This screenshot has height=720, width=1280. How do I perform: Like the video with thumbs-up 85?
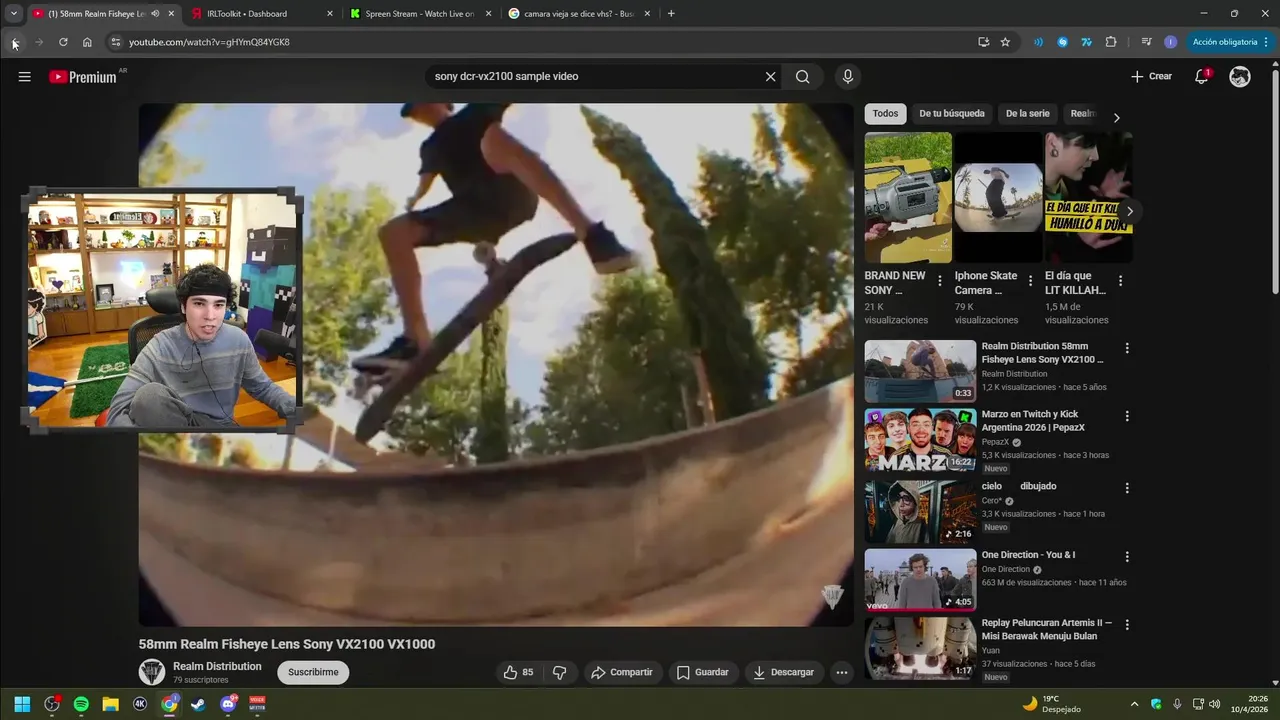click(x=518, y=672)
